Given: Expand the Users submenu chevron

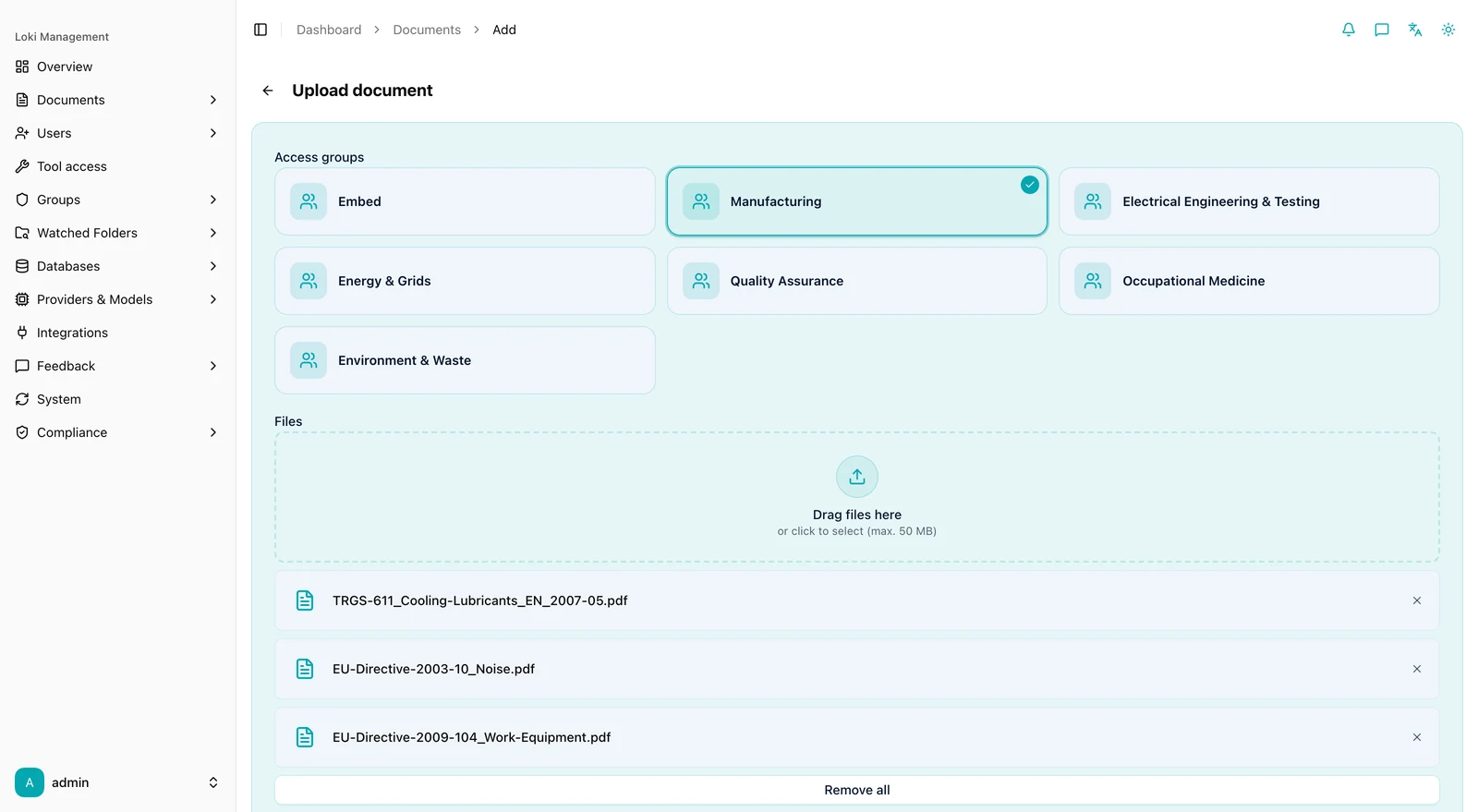Looking at the screenshot, I should coord(213,133).
